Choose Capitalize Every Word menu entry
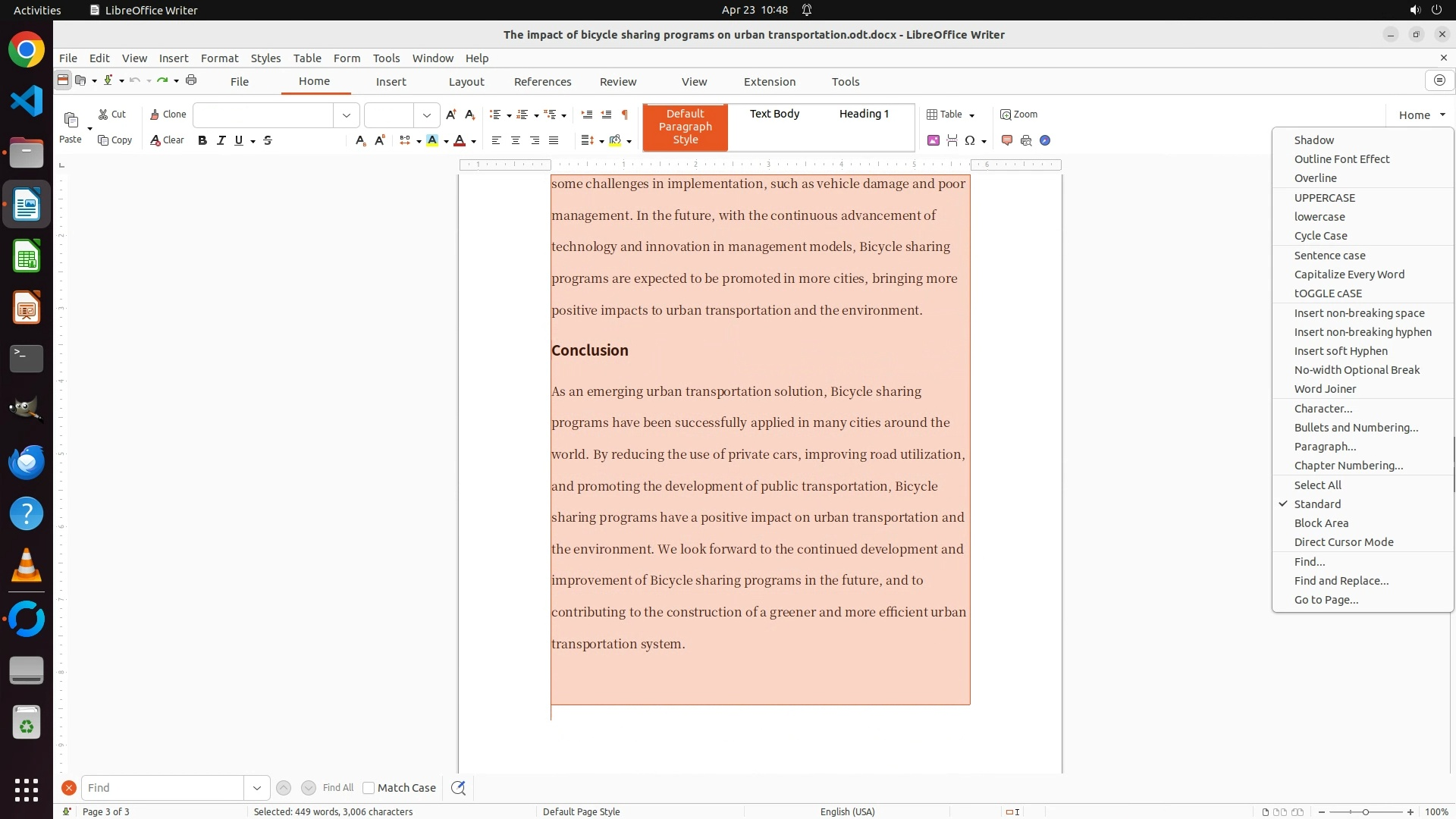This screenshot has height=819, width=1456. (x=1349, y=275)
